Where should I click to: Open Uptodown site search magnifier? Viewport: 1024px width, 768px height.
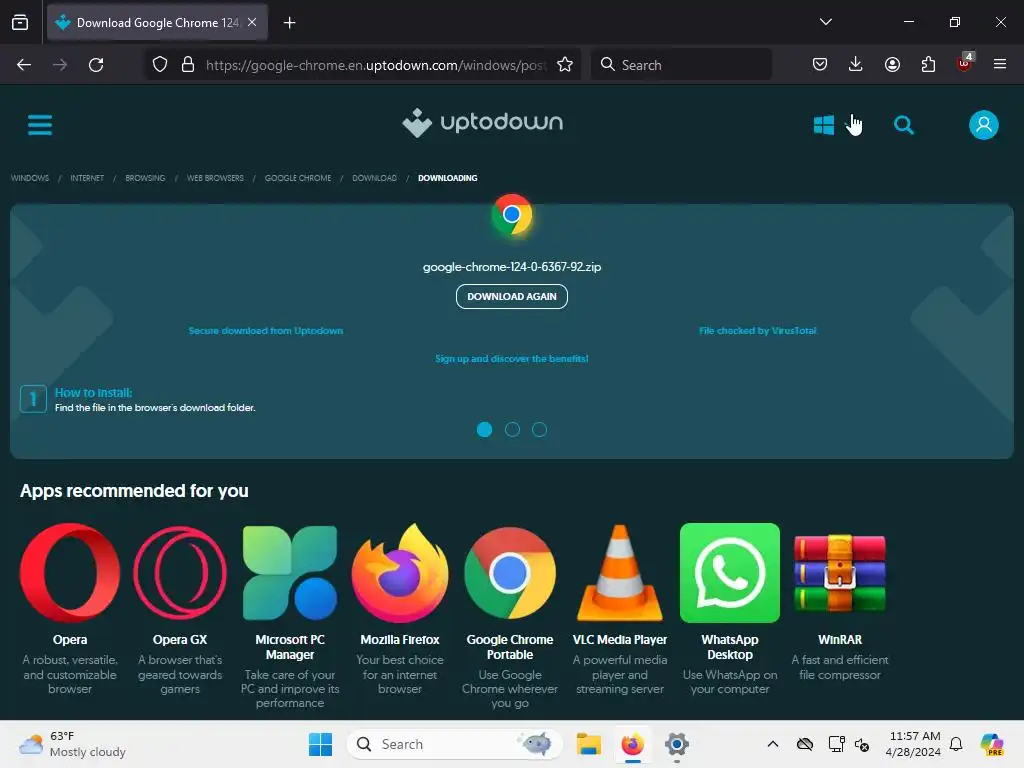[x=904, y=125]
